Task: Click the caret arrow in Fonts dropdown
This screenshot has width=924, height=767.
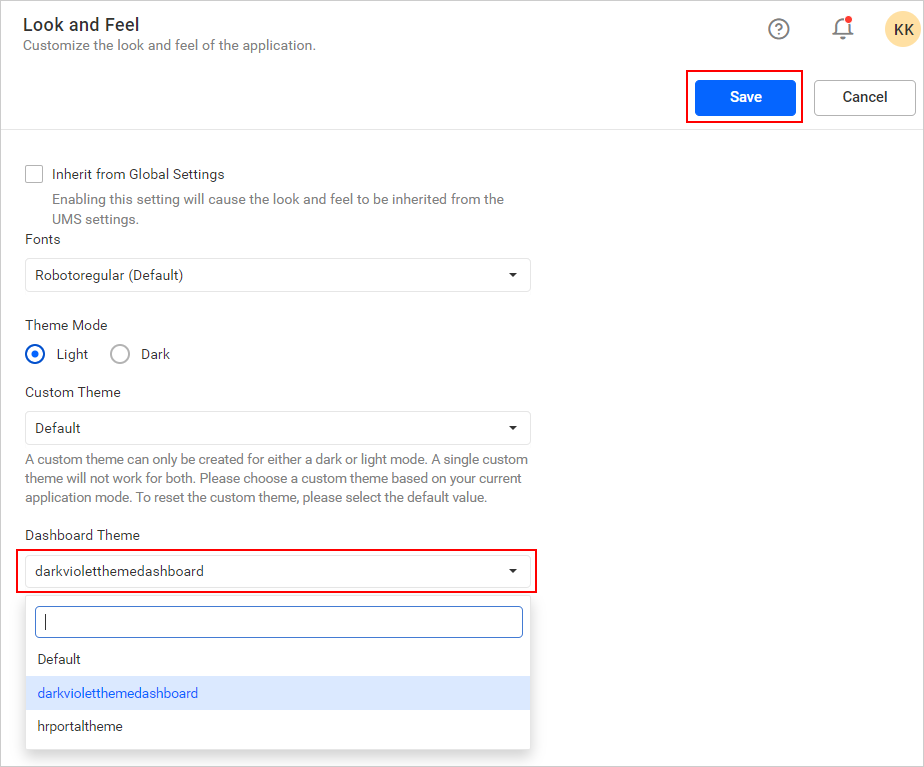Action: 512,275
